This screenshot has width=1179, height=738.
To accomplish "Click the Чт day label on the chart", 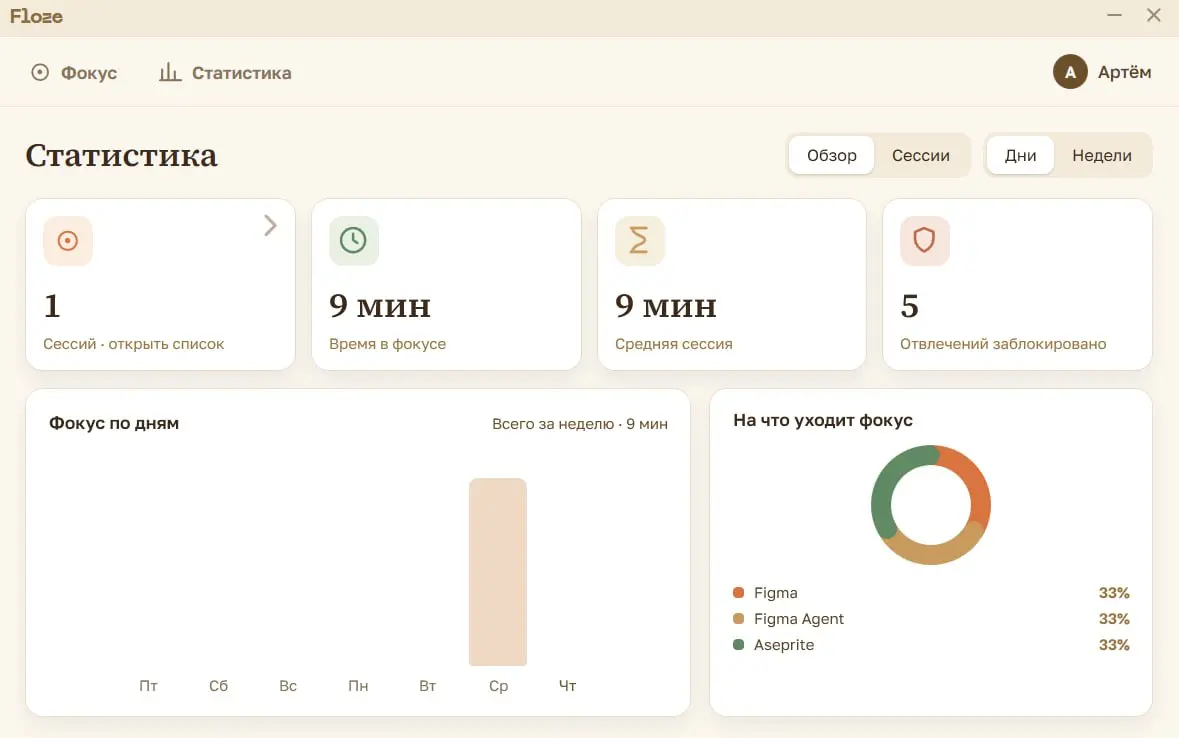I will click(x=568, y=686).
